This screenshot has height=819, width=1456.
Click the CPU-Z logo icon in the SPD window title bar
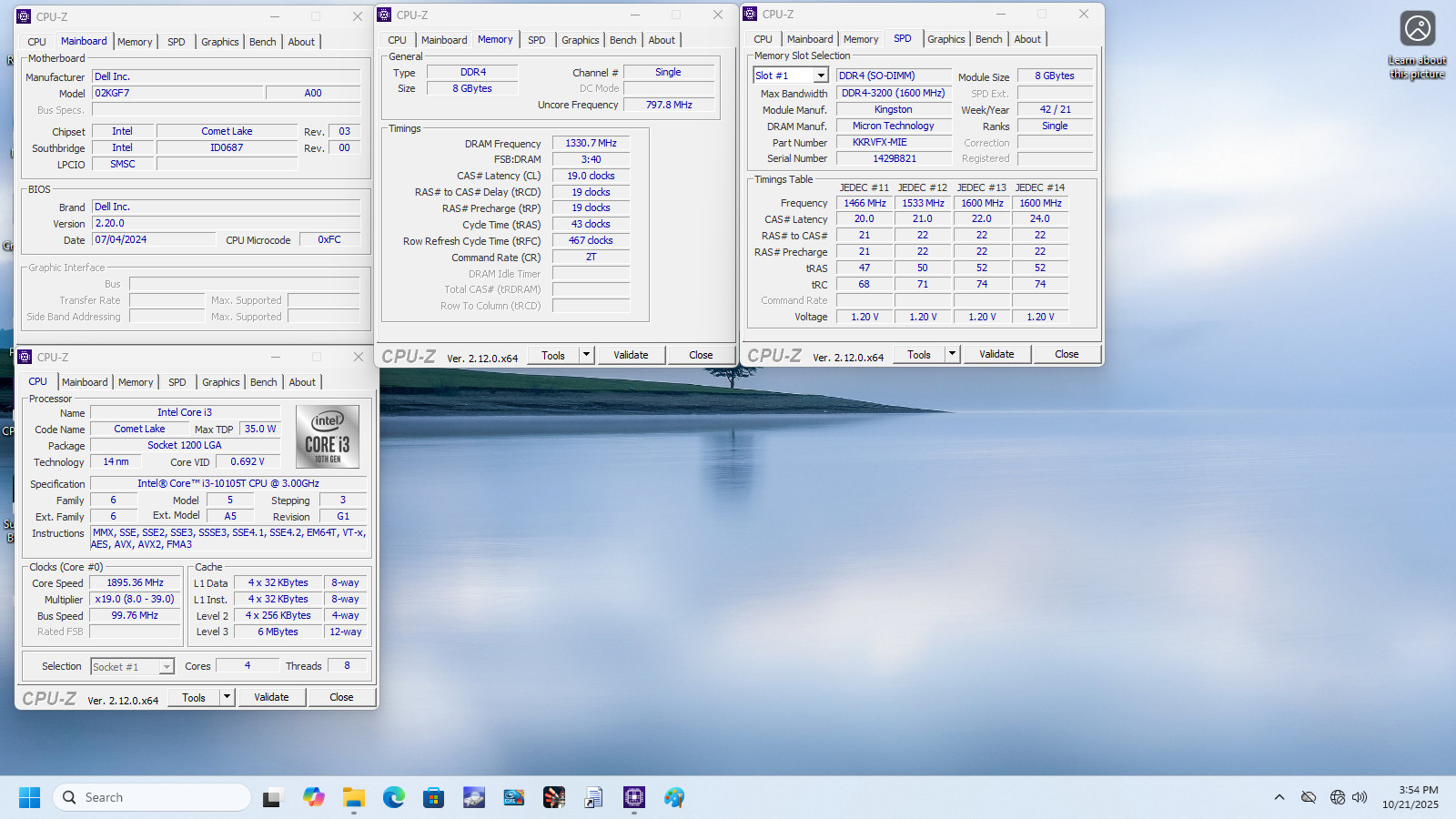tap(750, 14)
